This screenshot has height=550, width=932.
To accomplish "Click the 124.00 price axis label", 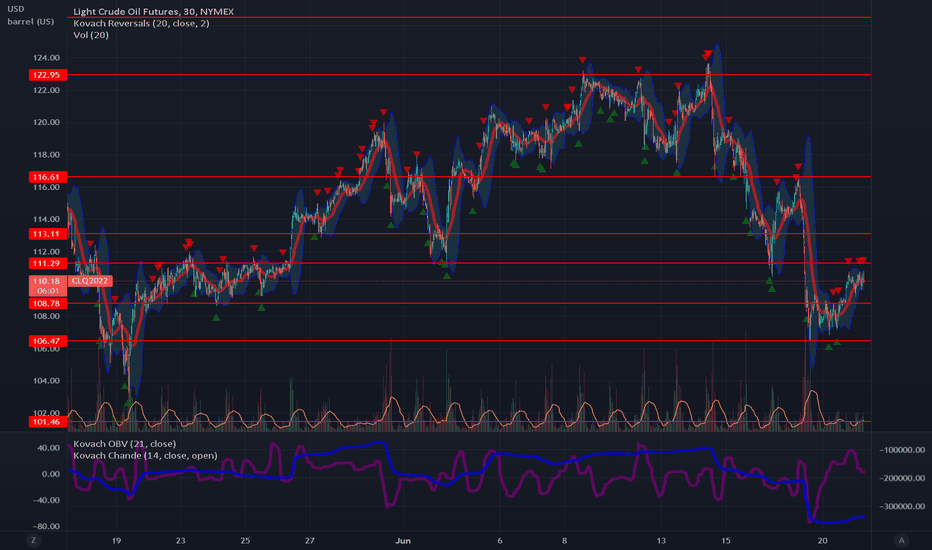I will (46, 58).
